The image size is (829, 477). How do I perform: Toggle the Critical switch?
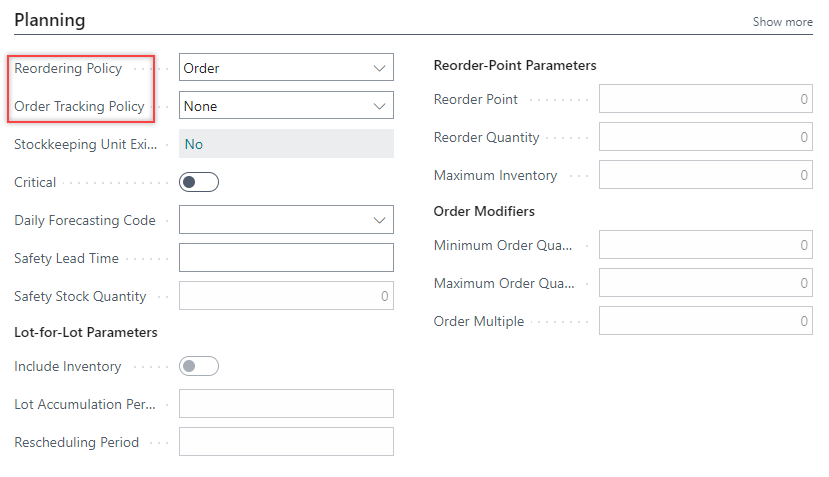(198, 182)
